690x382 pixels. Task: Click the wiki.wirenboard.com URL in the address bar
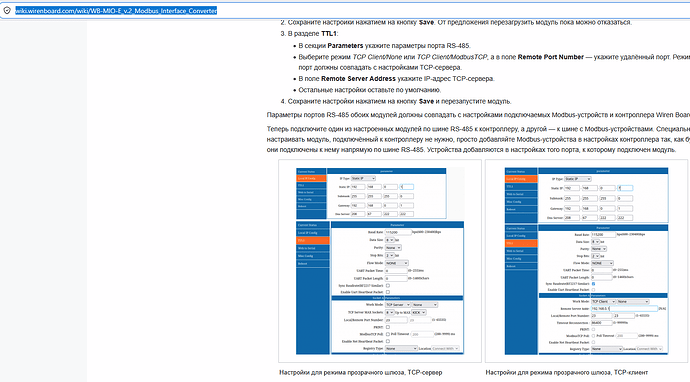[x=116, y=11]
